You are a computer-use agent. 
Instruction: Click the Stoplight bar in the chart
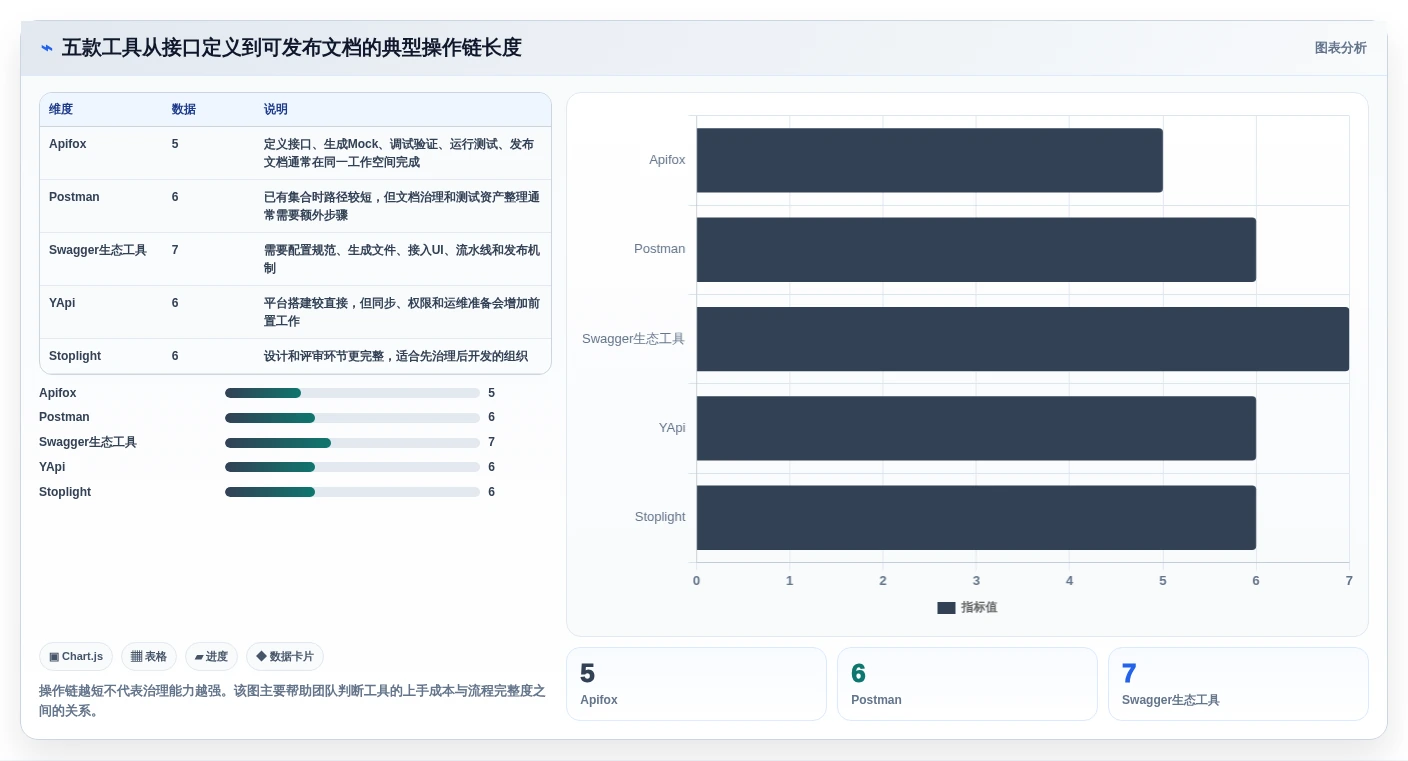point(976,517)
